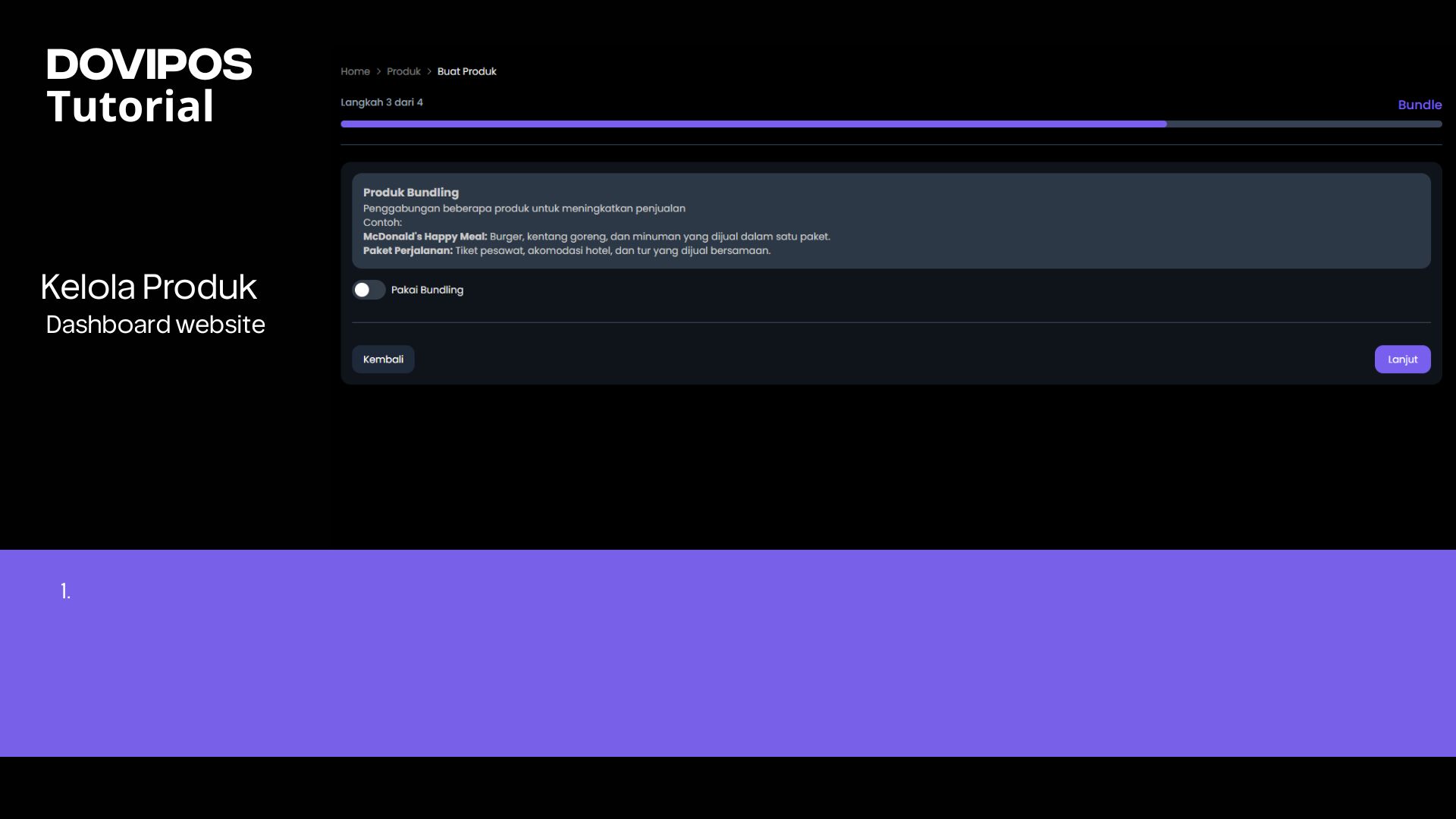
Task: Click the Kelola Produk heading
Action: (149, 287)
